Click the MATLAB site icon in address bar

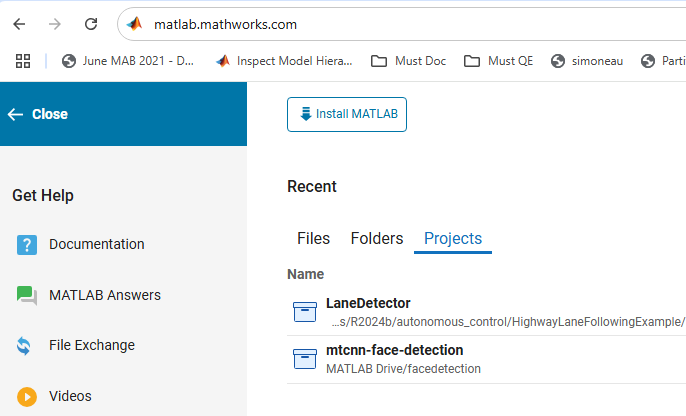pyautogui.click(x=135, y=24)
